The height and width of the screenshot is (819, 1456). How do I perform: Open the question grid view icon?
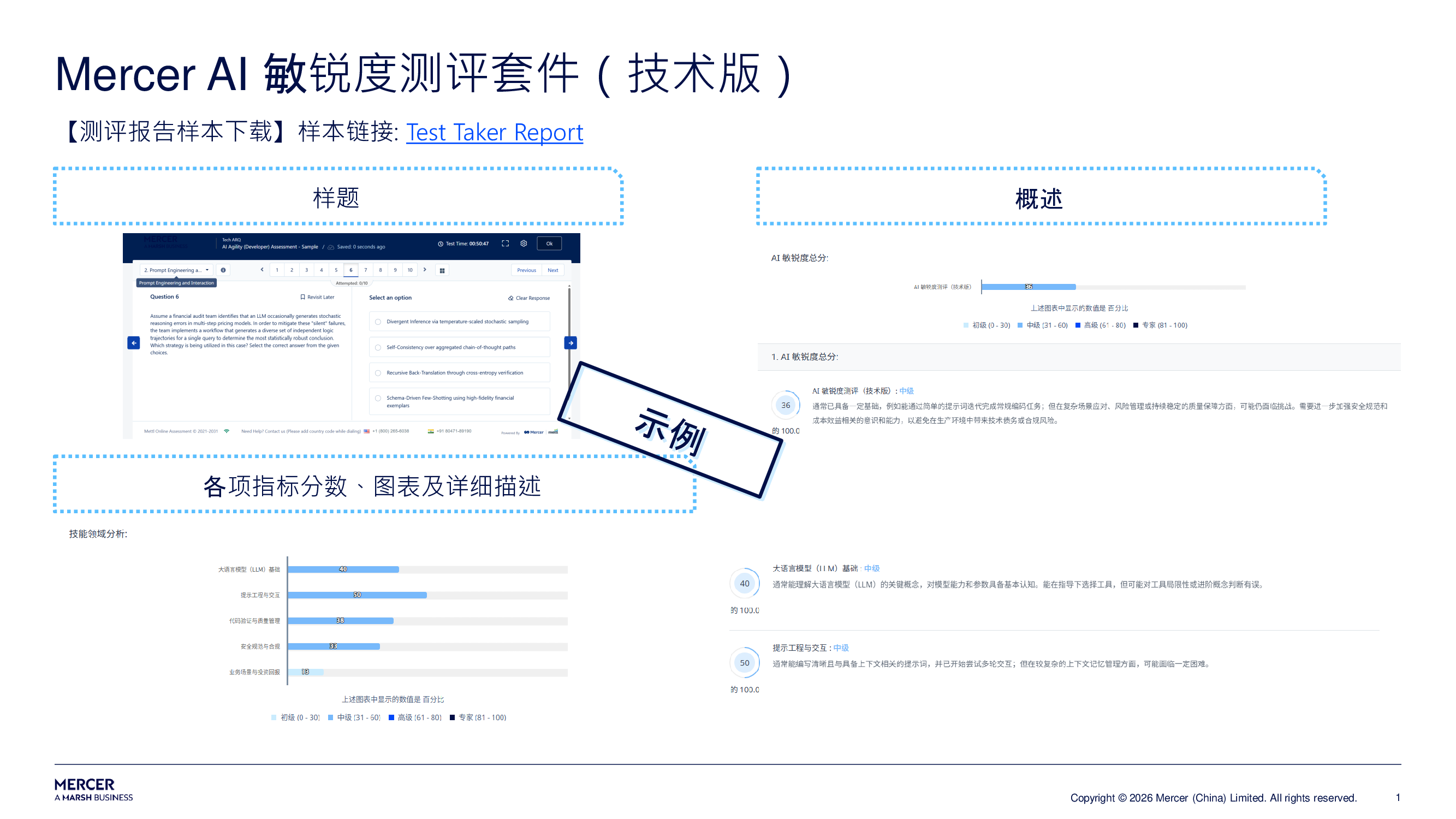point(442,271)
